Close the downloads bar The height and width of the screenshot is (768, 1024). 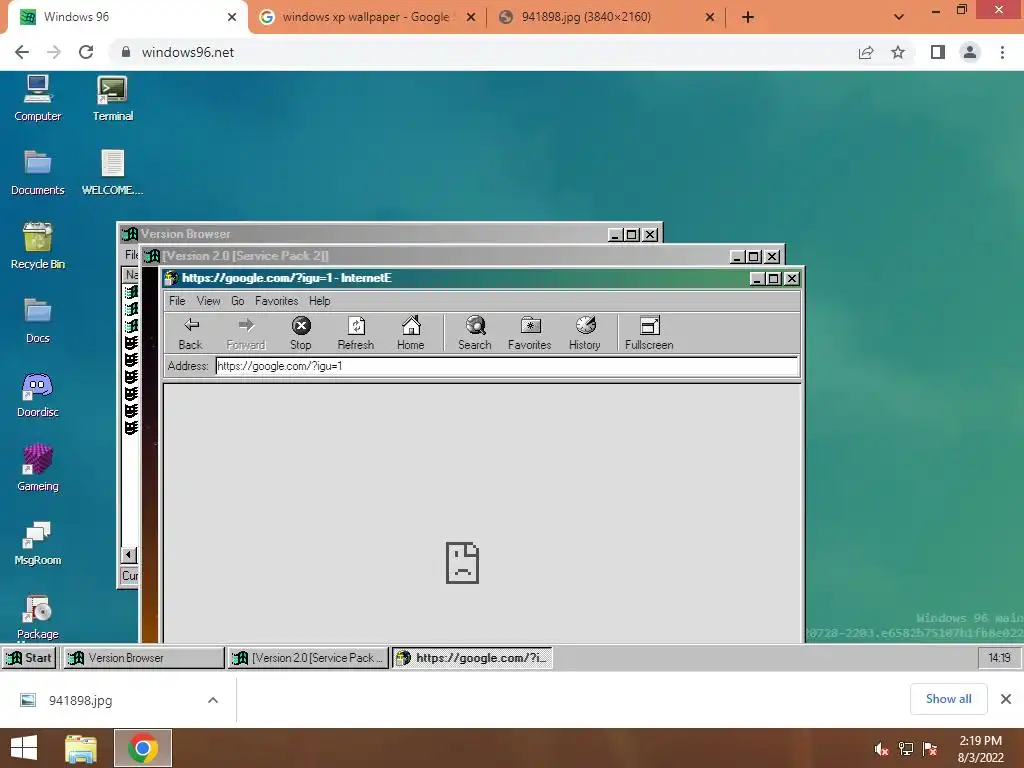tap(1006, 699)
